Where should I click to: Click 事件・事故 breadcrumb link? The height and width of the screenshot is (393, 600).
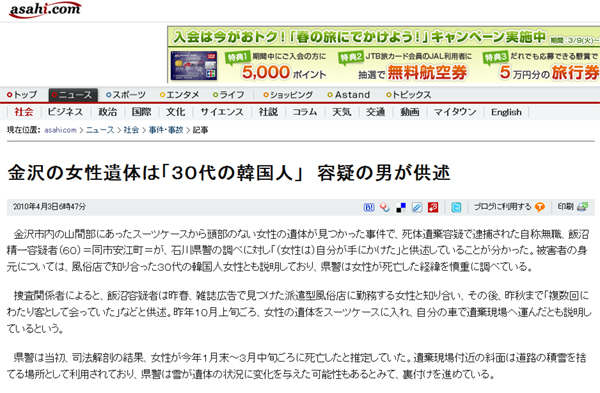tap(166, 130)
